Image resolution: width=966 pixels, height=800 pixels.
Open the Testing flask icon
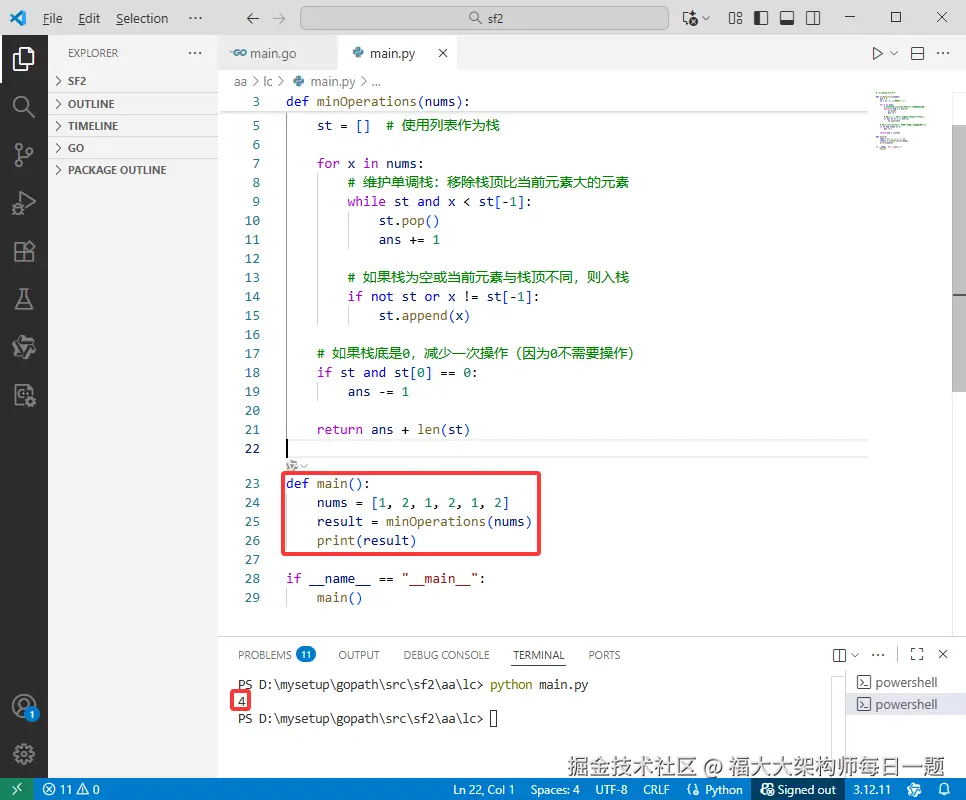point(23,299)
